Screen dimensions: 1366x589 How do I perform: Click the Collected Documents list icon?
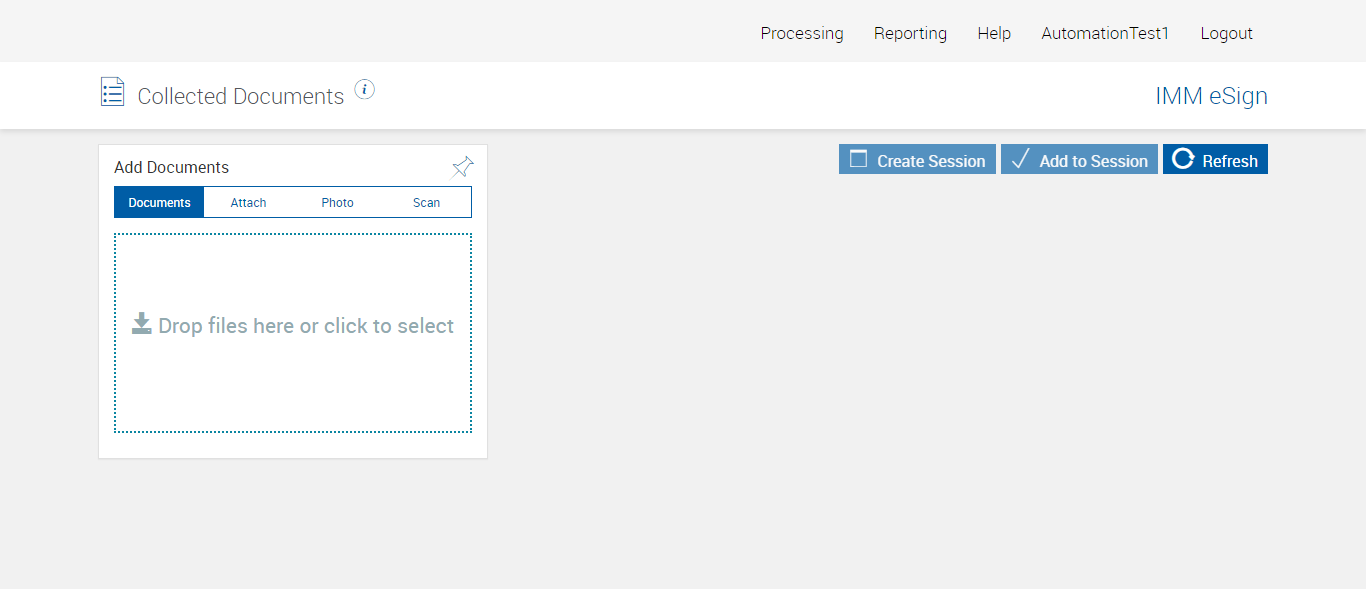pyautogui.click(x=112, y=92)
